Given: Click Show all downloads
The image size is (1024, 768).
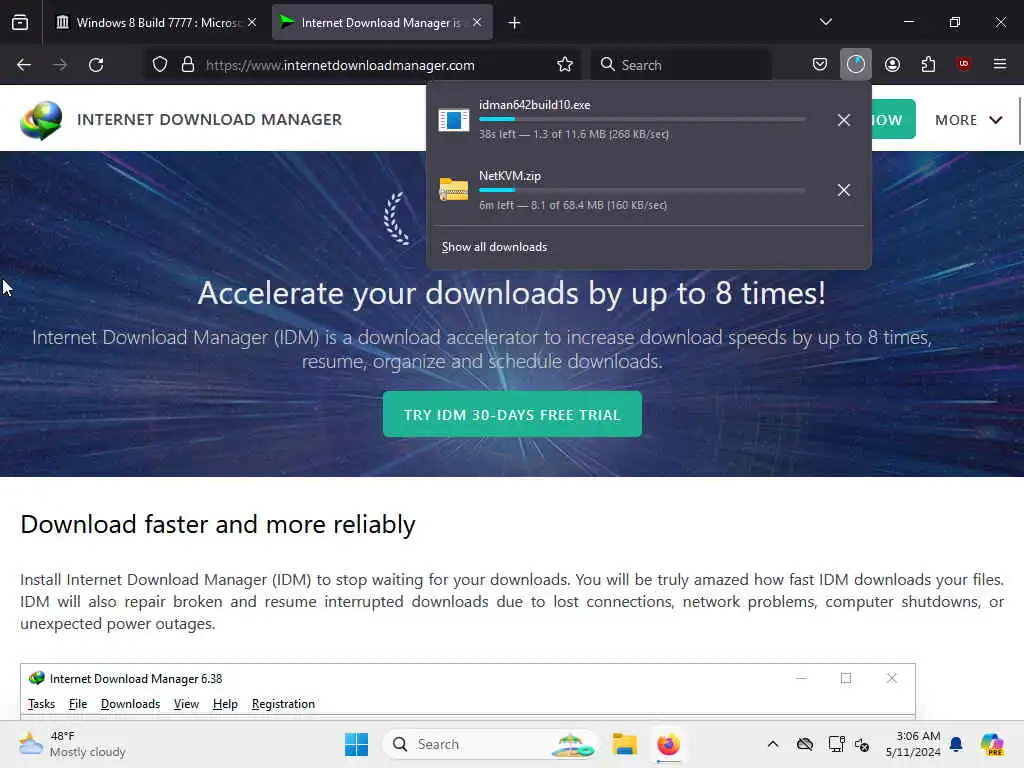Looking at the screenshot, I should point(494,247).
